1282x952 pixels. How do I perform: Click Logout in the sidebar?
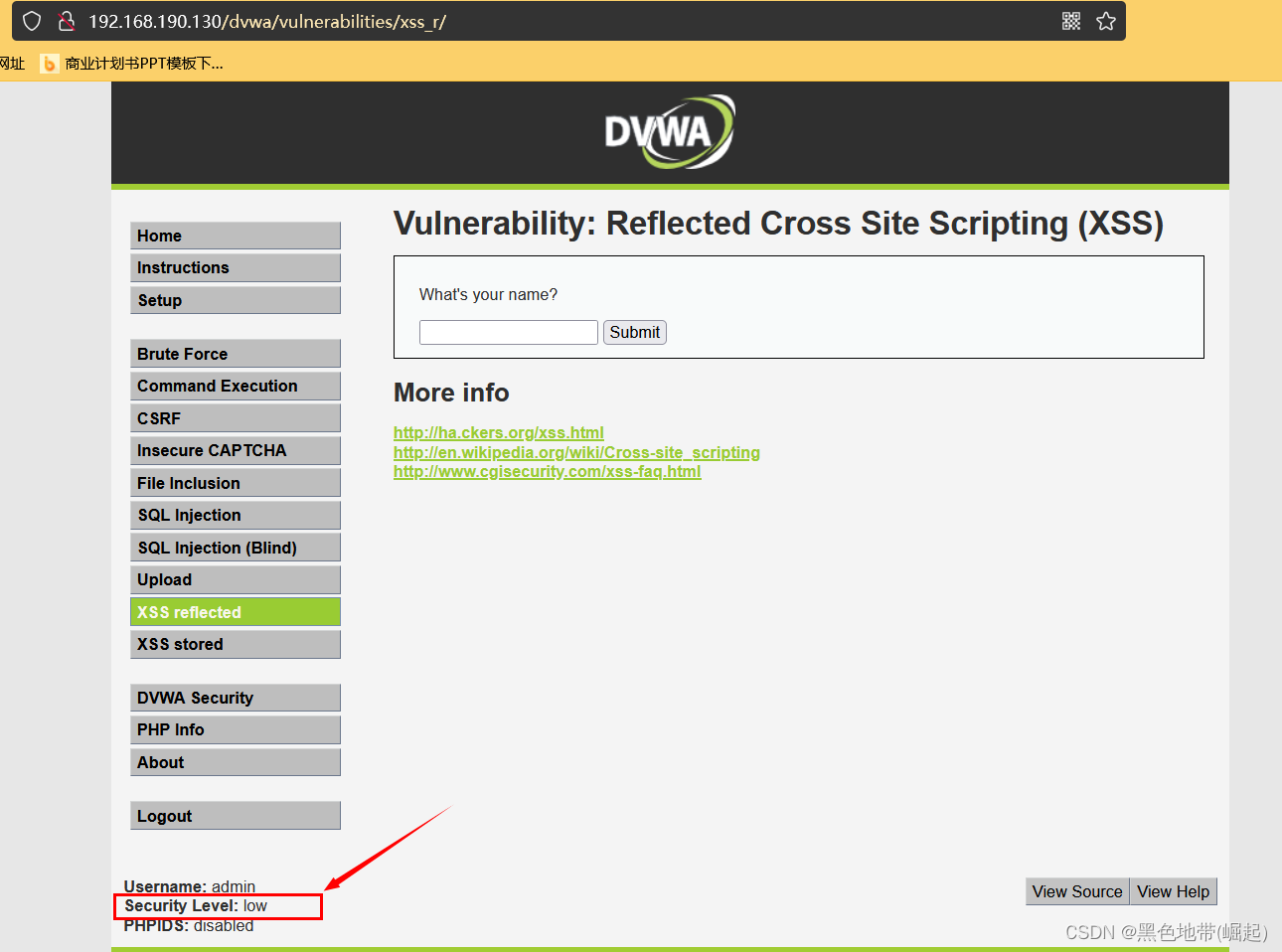pos(235,815)
